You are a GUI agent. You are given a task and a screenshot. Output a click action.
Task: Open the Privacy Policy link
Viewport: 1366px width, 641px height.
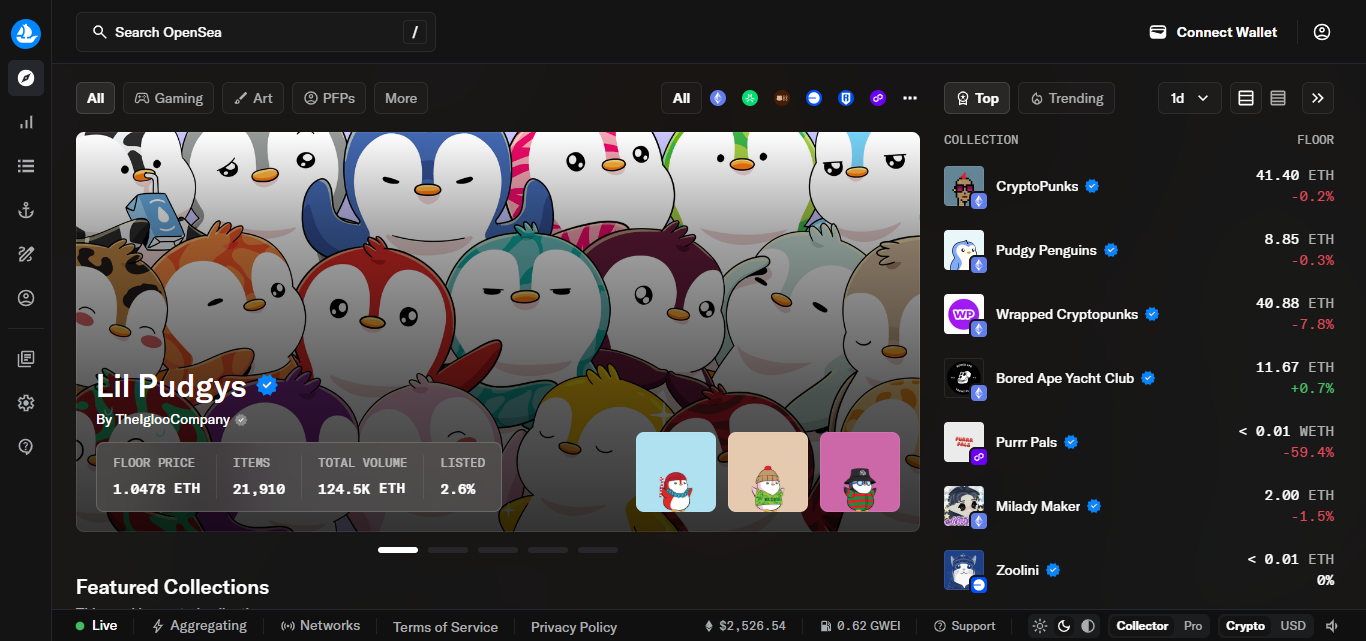click(574, 627)
